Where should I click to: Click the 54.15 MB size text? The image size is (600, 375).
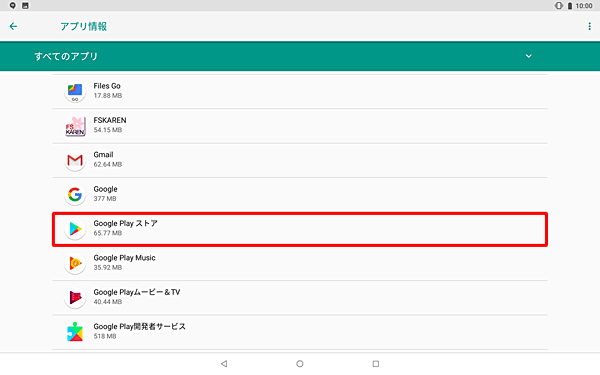pyautogui.click(x=108, y=130)
